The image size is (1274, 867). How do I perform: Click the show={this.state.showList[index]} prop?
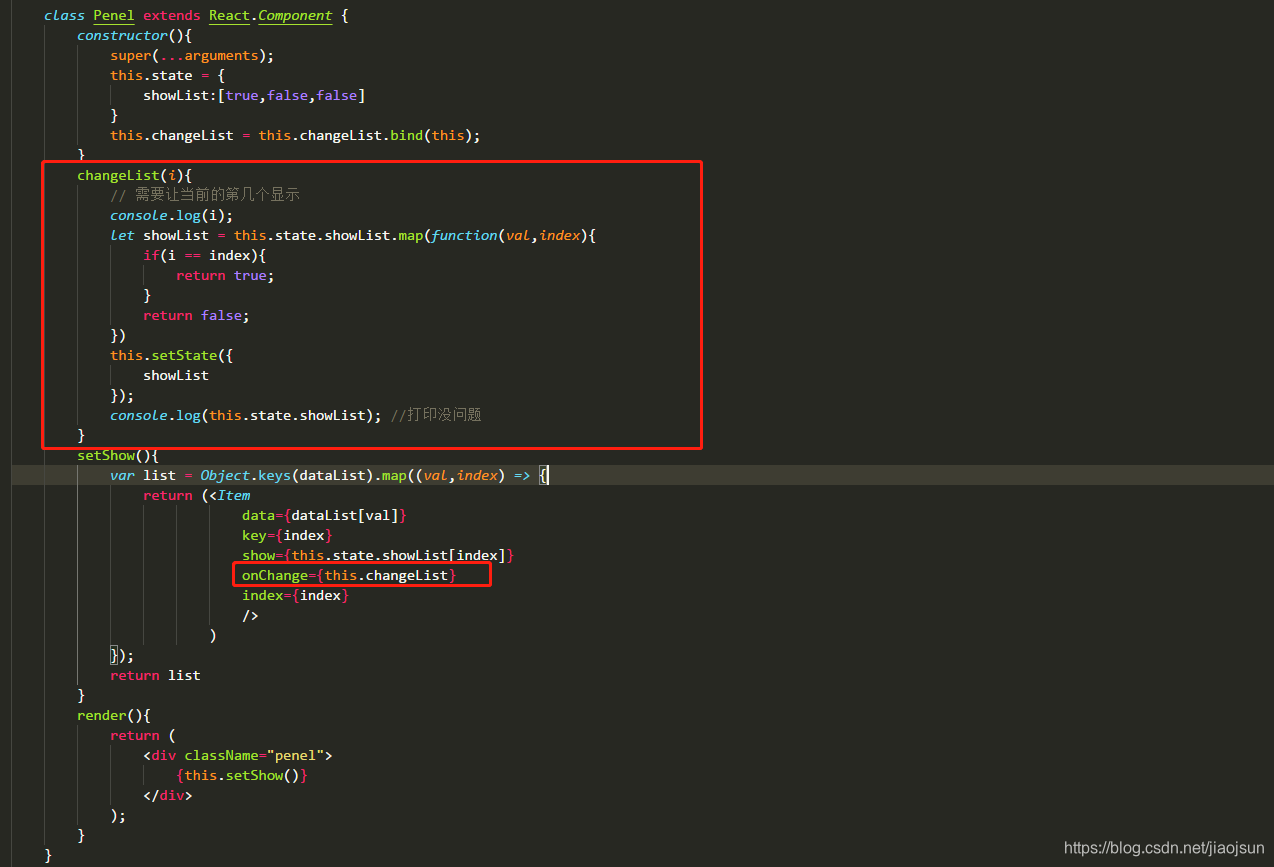coord(378,556)
